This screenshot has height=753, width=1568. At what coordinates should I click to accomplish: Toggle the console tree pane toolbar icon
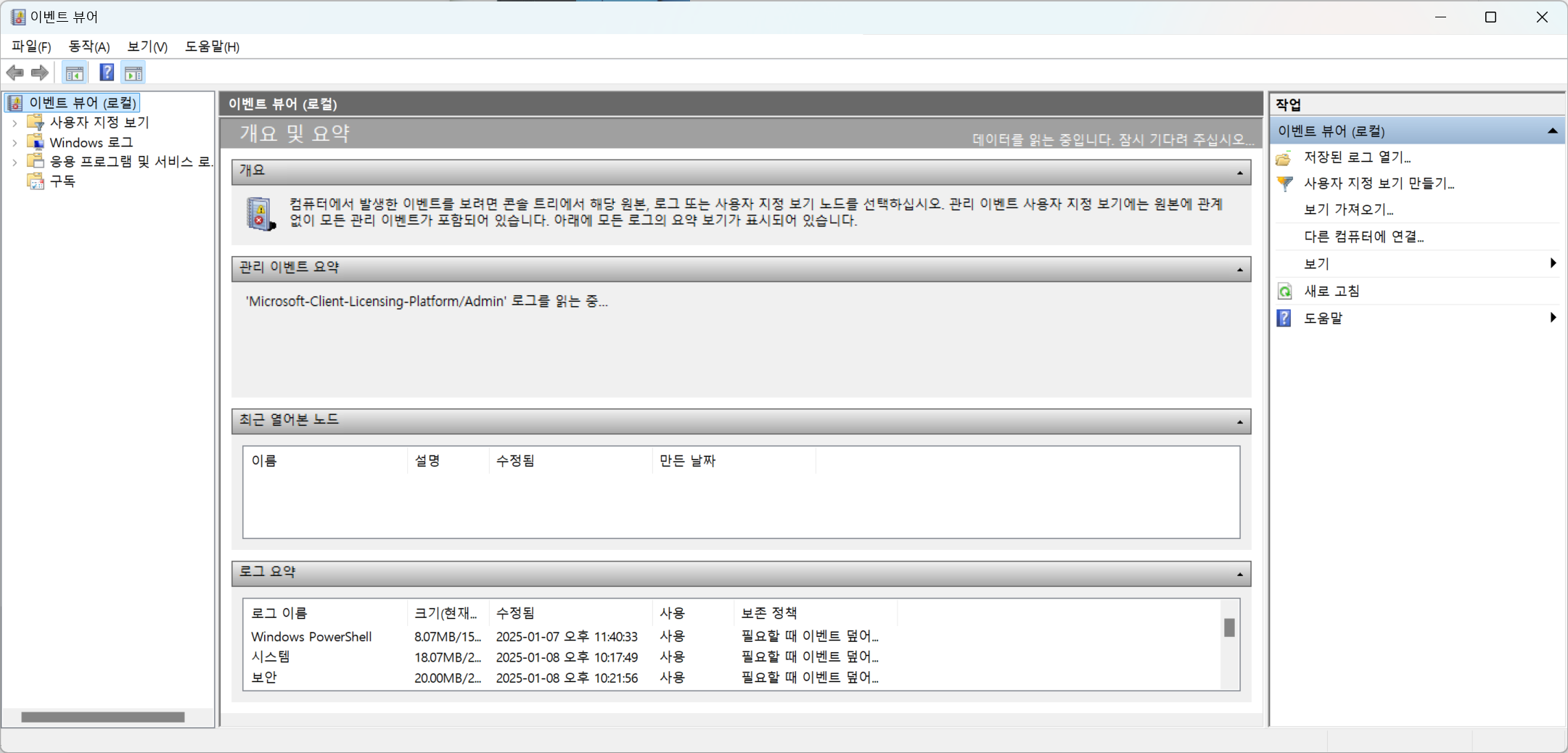pyautogui.click(x=74, y=73)
